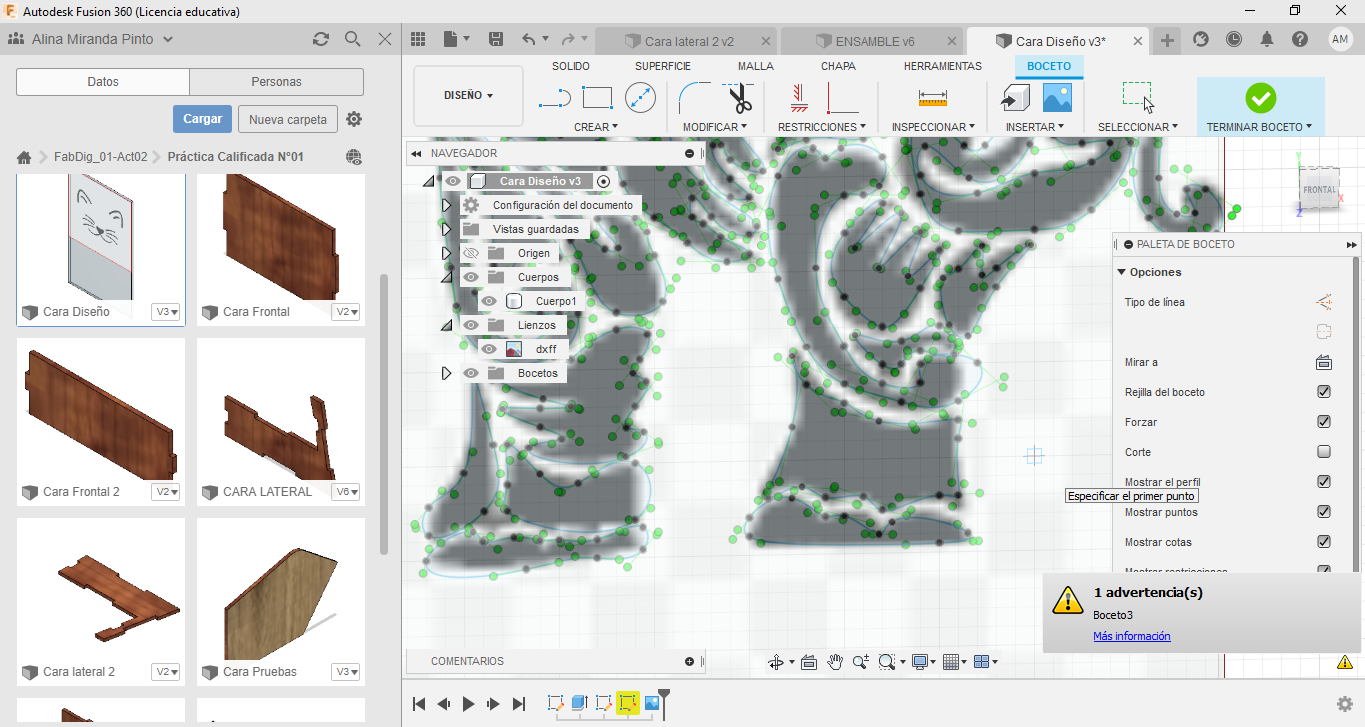
Task: Enable the Corte checkbox
Action: click(1324, 452)
